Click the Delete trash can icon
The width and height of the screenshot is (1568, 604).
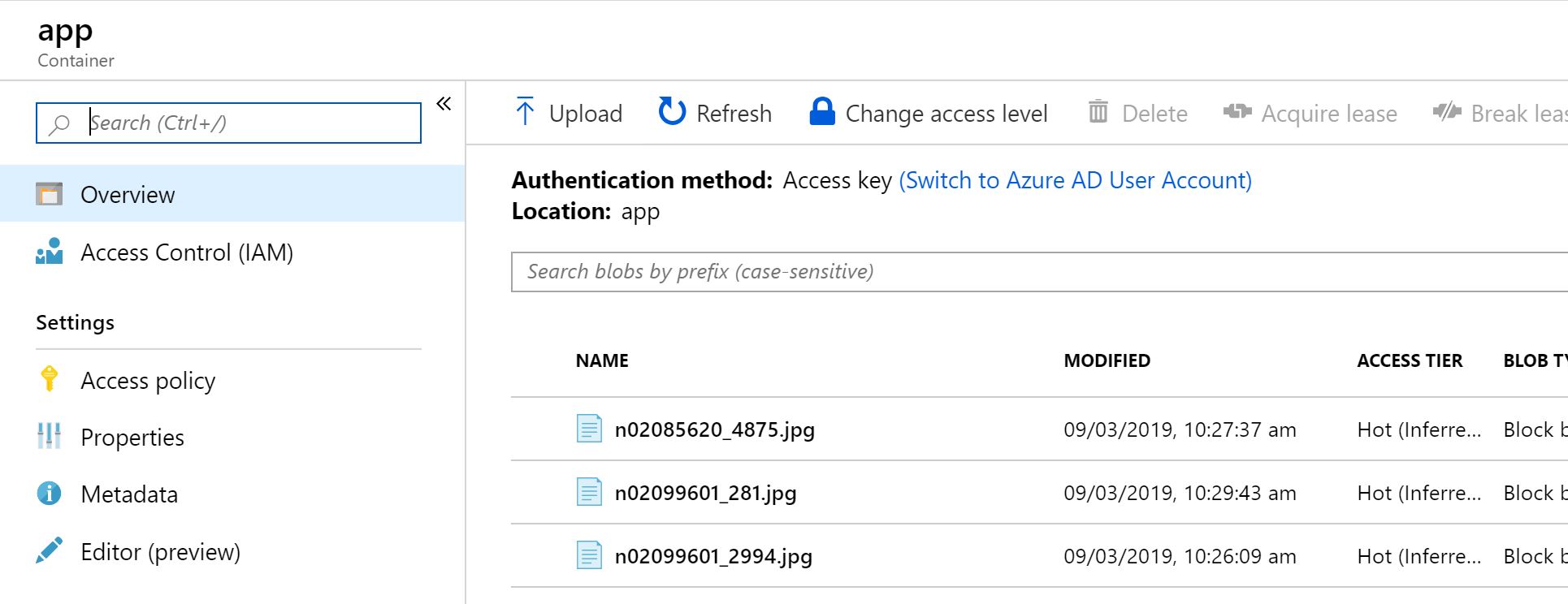coord(1098,111)
